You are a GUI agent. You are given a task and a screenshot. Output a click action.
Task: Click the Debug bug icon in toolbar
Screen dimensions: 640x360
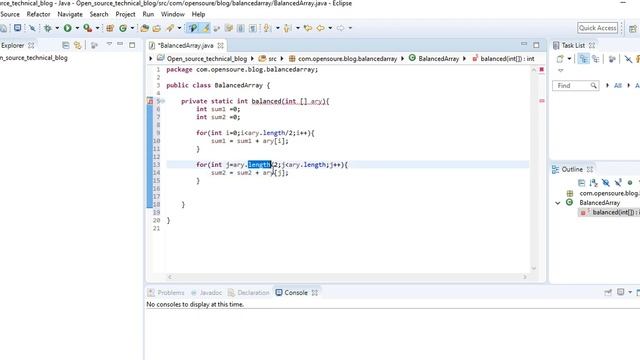(48, 28)
